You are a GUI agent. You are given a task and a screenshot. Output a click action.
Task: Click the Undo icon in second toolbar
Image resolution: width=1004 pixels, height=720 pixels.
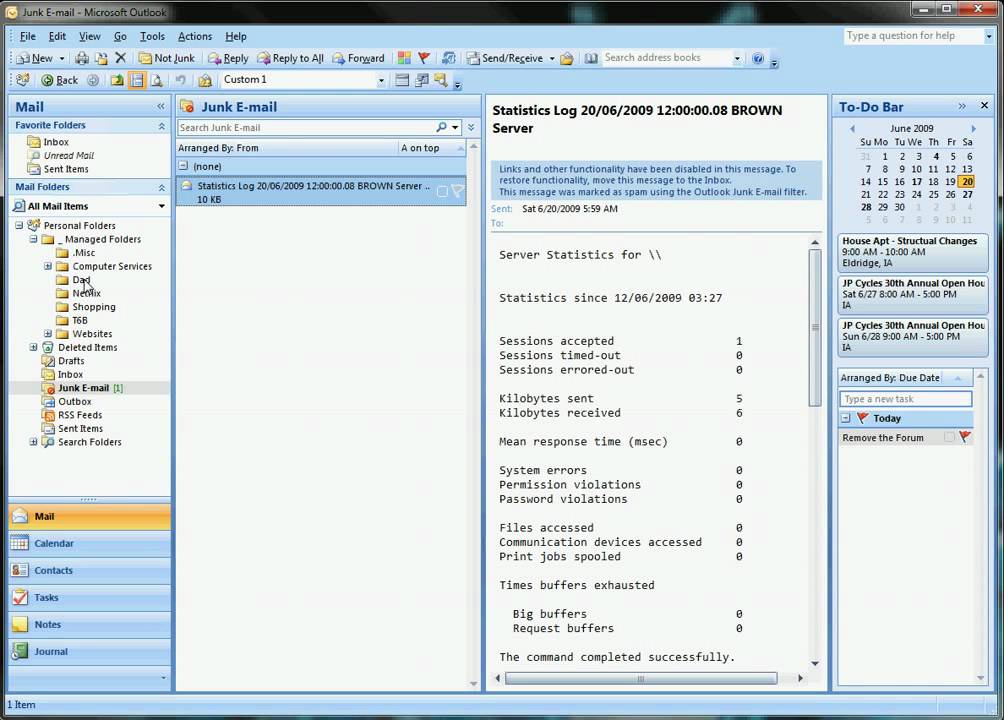pyautogui.click(x=181, y=80)
